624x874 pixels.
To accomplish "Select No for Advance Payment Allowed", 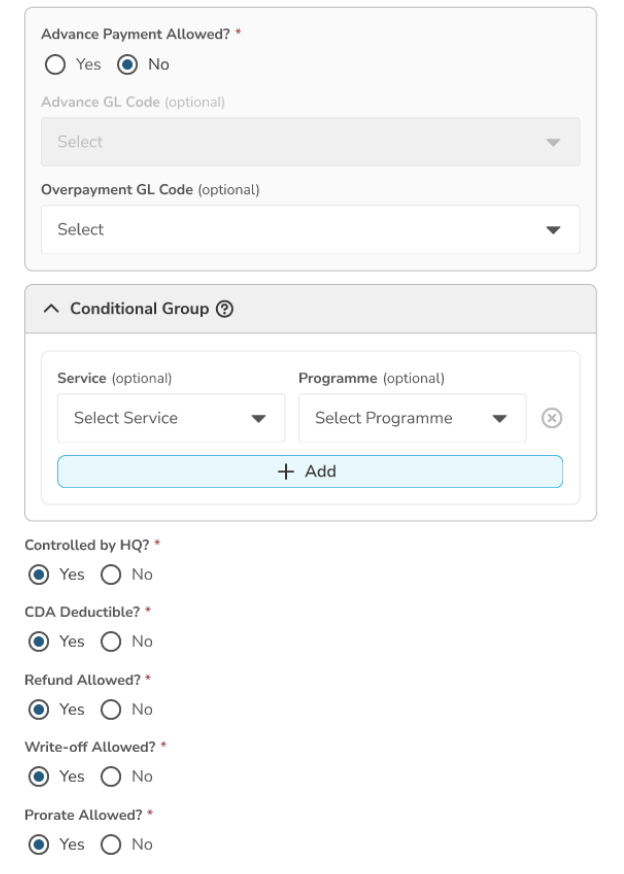I will 128,64.
